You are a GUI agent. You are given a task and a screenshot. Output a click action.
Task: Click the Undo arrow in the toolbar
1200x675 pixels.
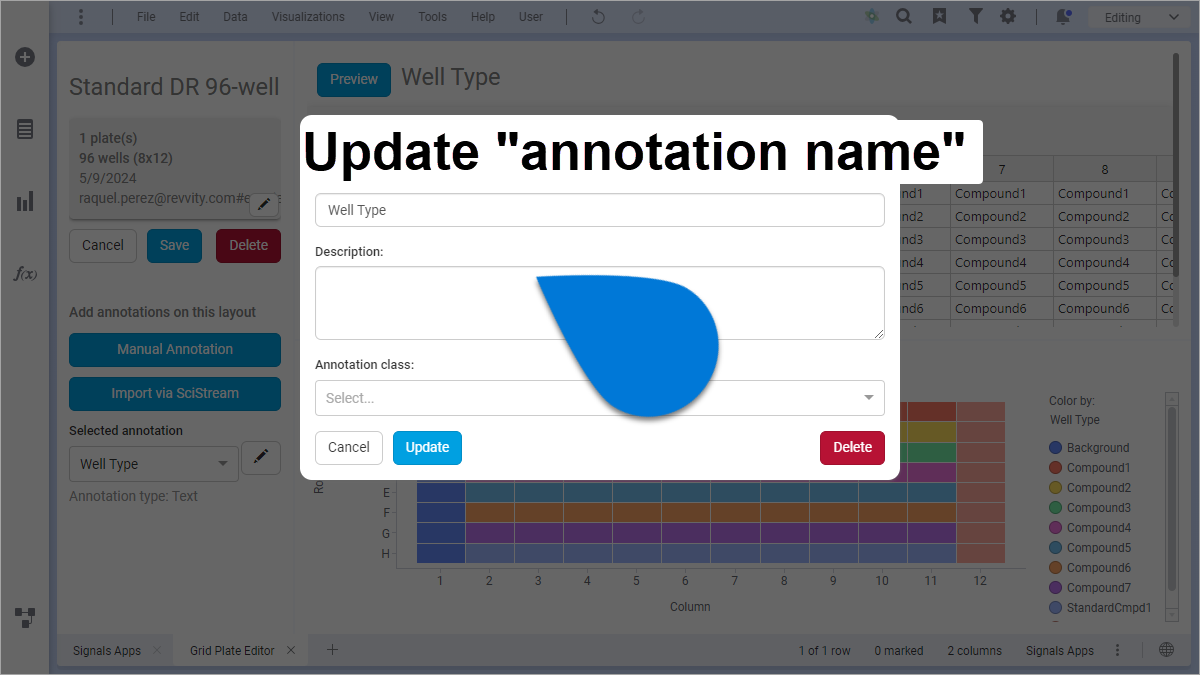[x=597, y=16]
